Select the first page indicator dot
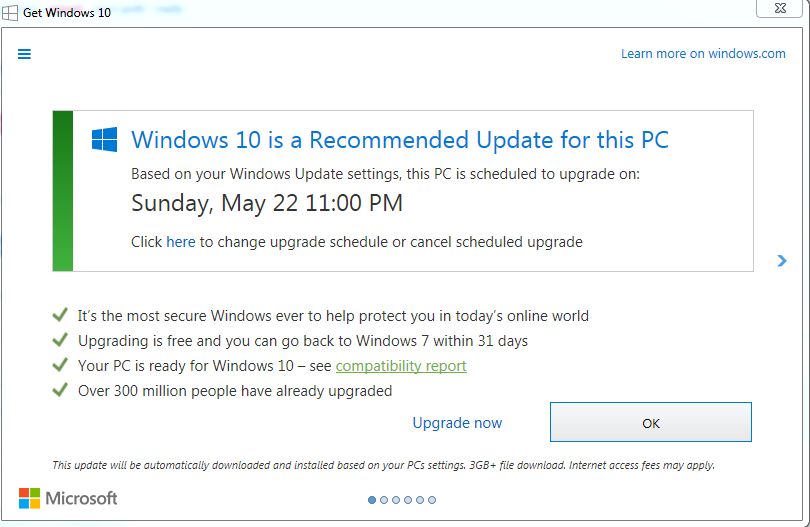 coord(372,500)
